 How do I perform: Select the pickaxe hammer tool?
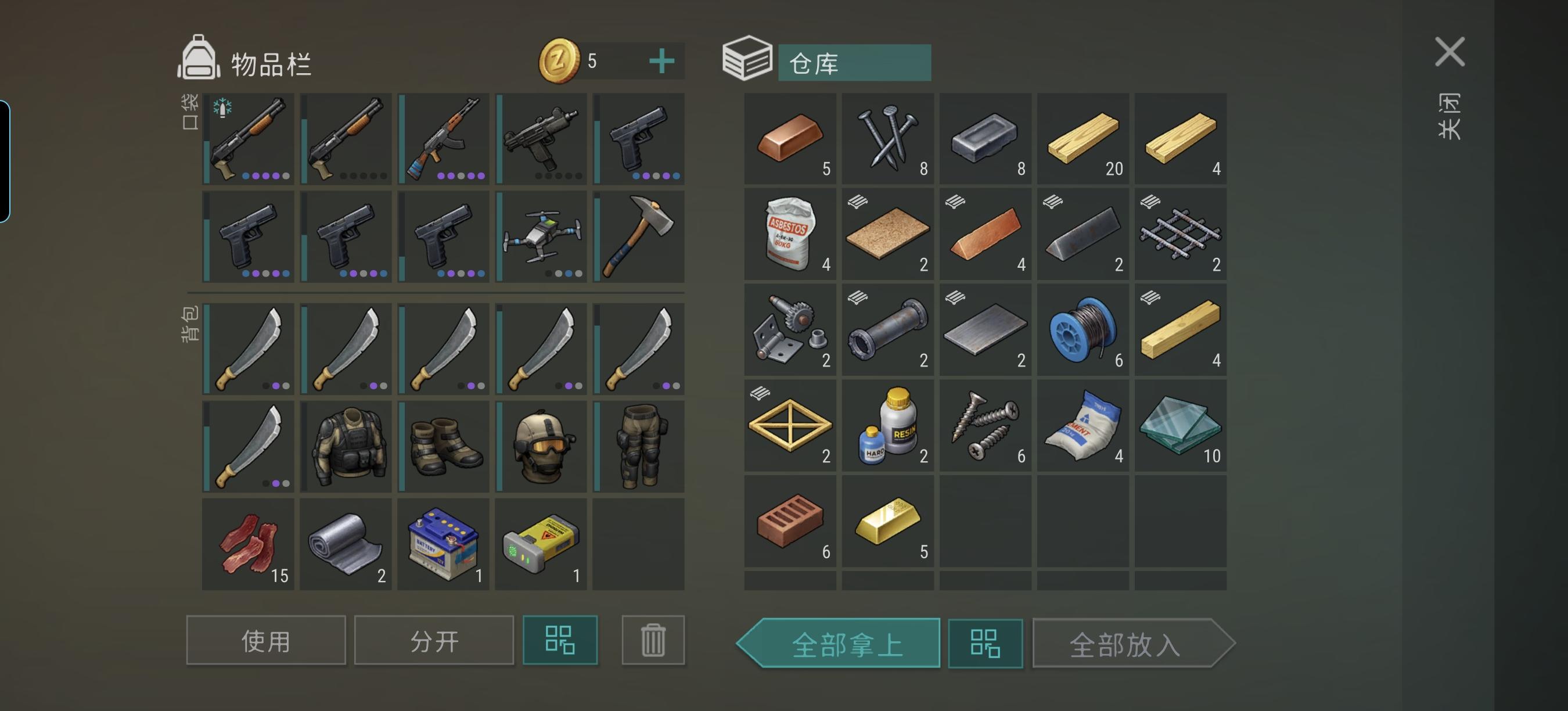pyautogui.click(x=638, y=236)
